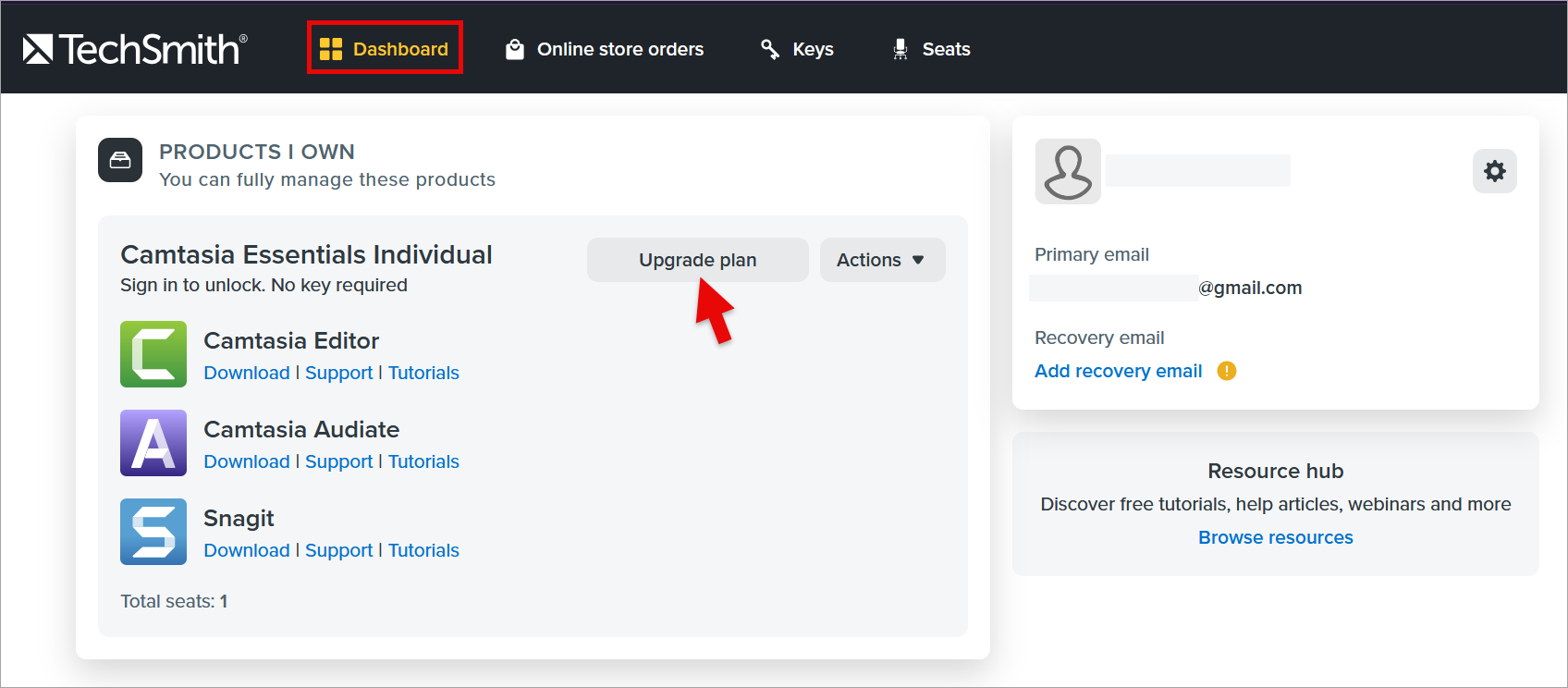This screenshot has width=1568, height=688.
Task: Click the Camtasia Audiate product name
Action: pos(301,429)
